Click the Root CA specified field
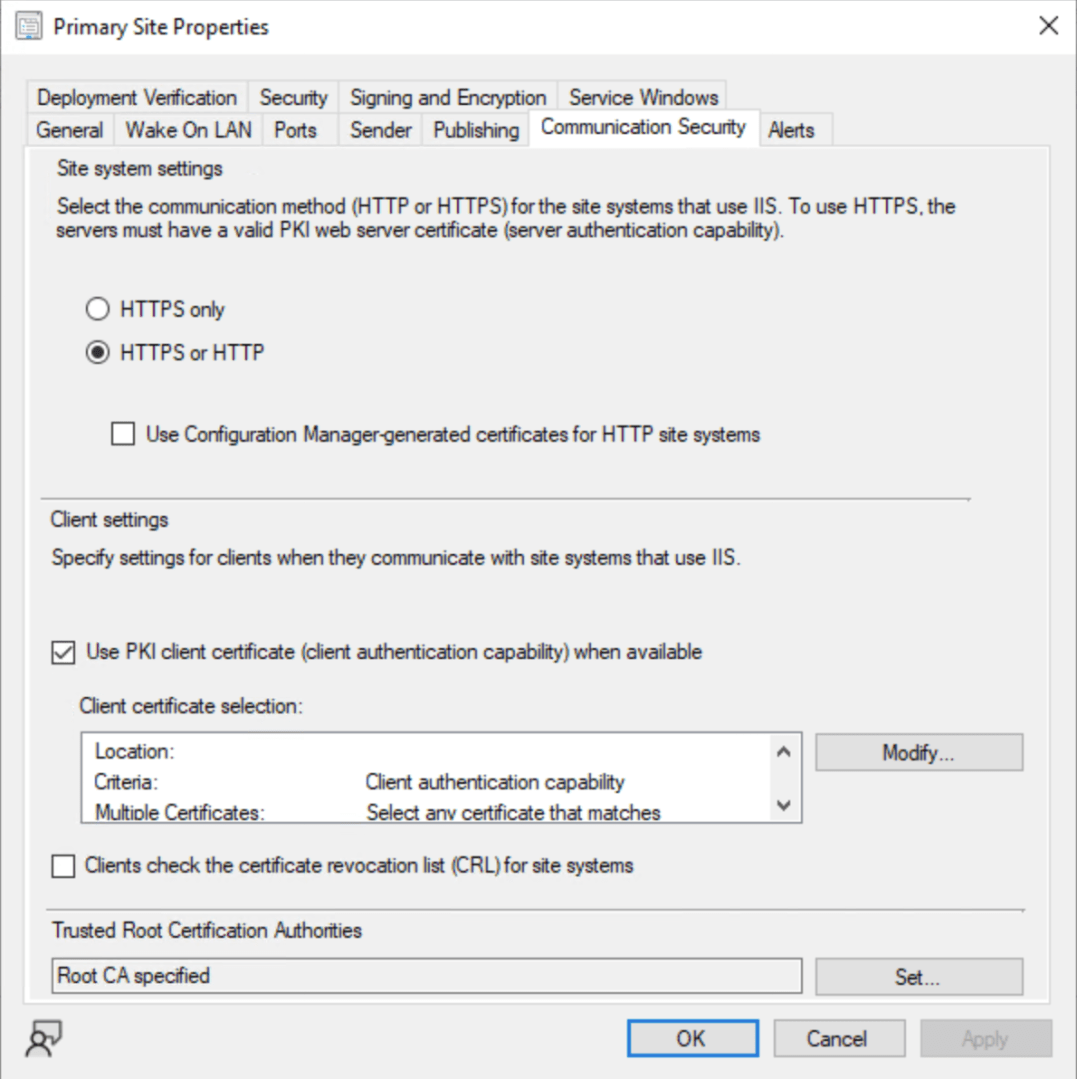1077x1079 pixels. click(426, 976)
